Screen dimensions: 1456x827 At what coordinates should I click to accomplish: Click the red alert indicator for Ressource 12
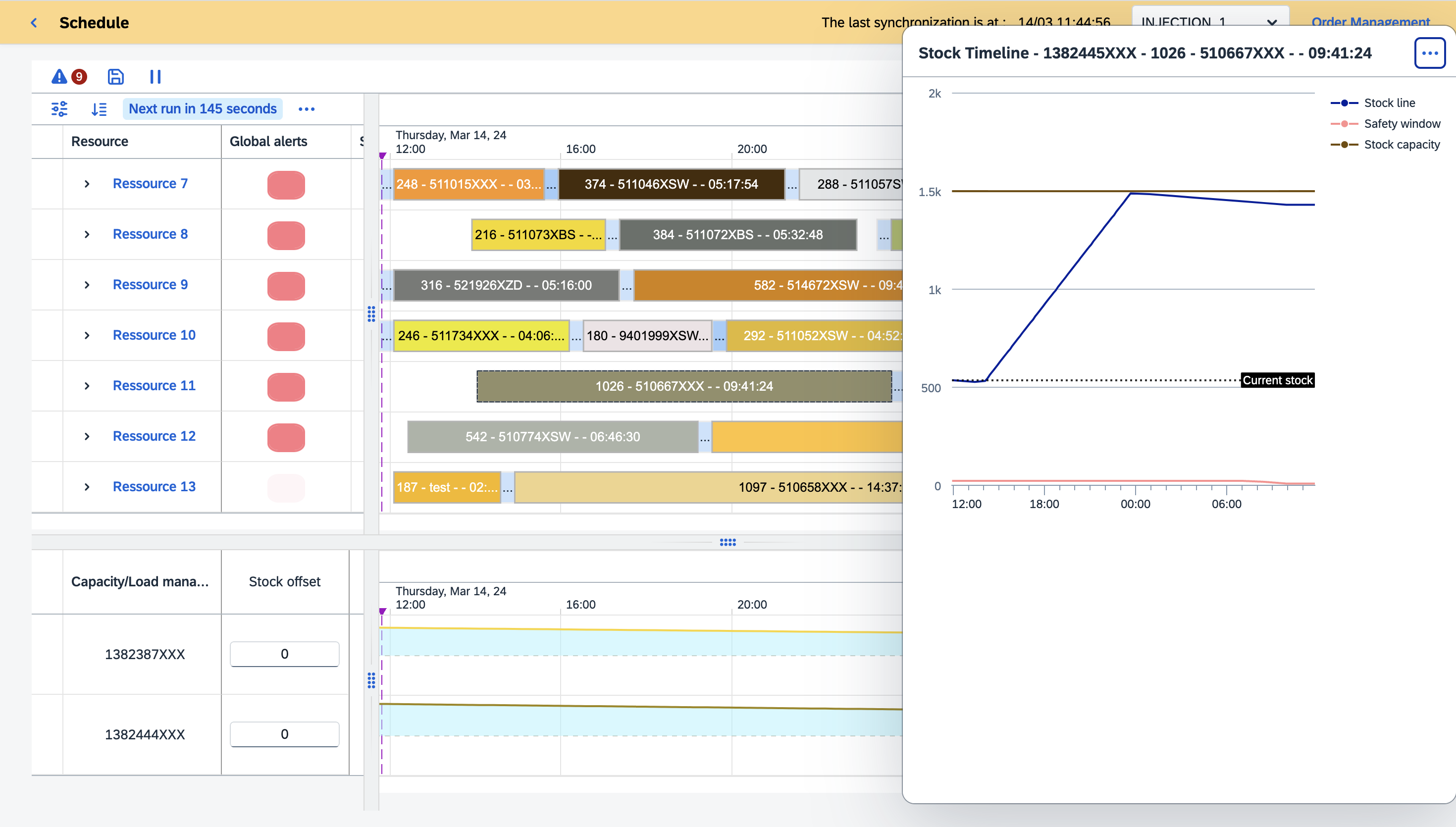coord(286,437)
